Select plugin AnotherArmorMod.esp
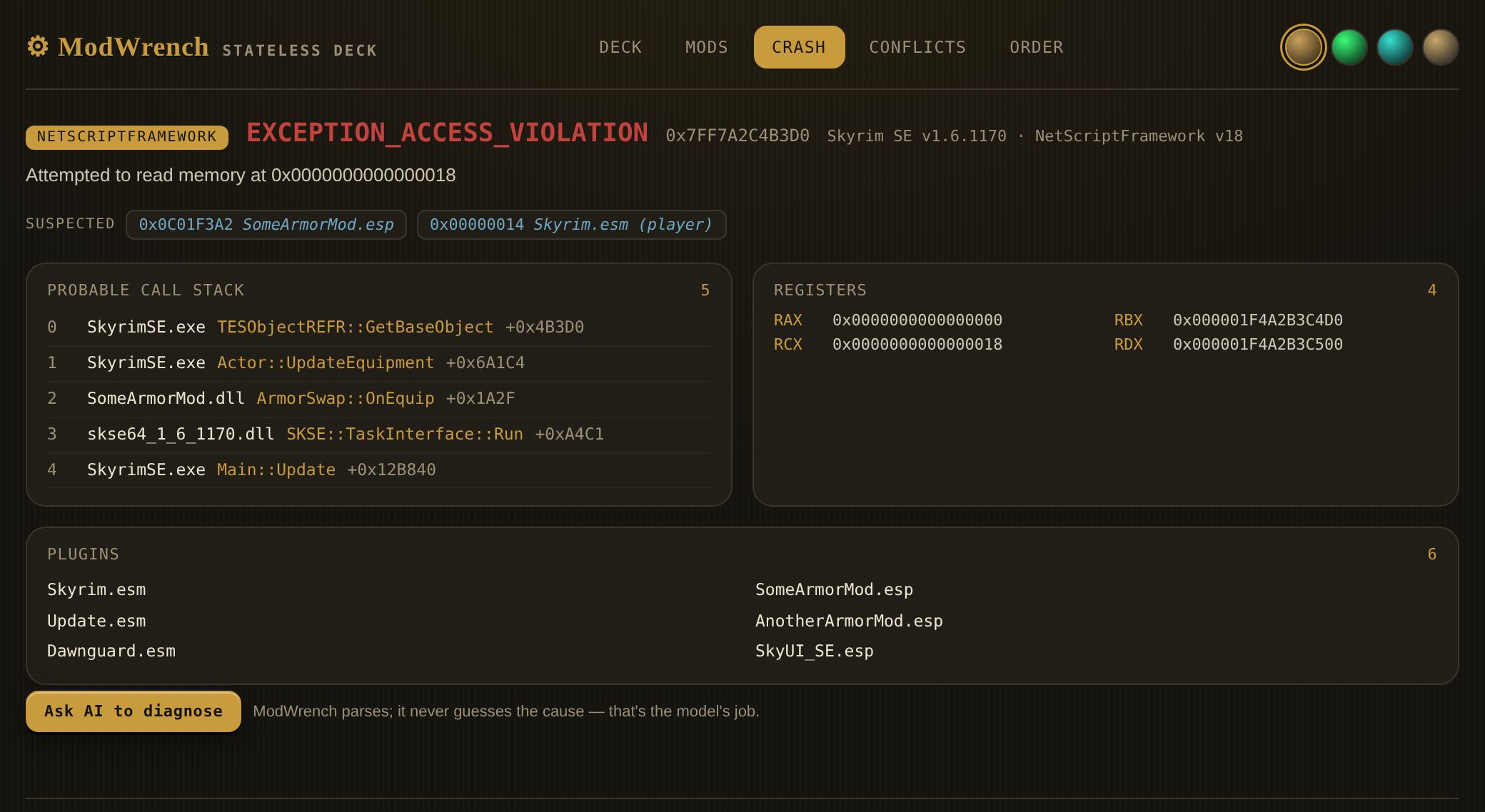The width and height of the screenshot is (1485, 812). [850, 621]
